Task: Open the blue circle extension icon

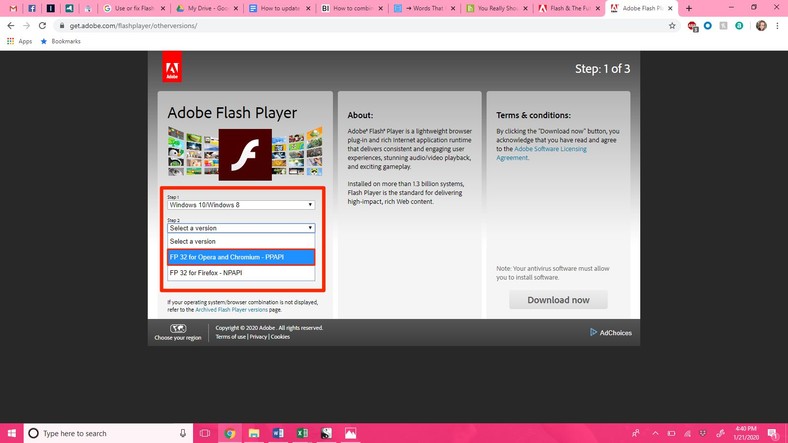Action: [x=708, y=26]
